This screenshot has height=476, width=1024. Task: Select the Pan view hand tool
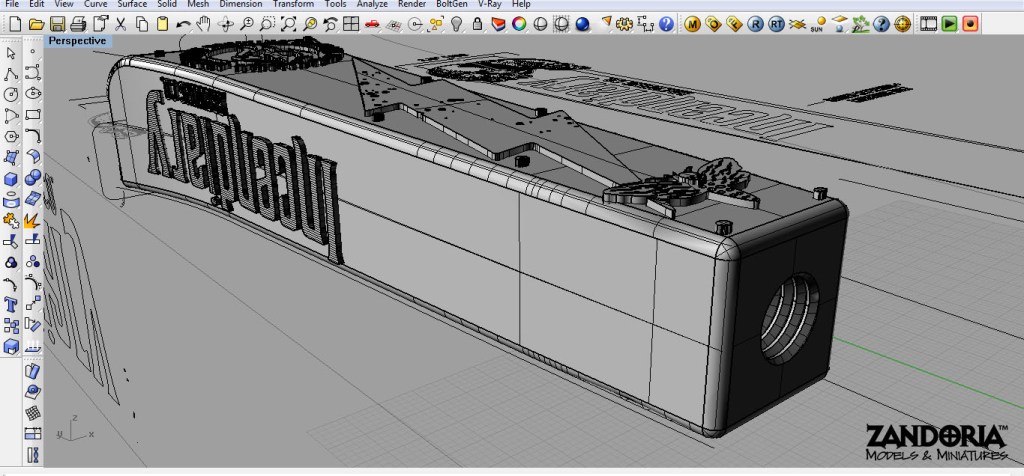[x=204, y=22]
